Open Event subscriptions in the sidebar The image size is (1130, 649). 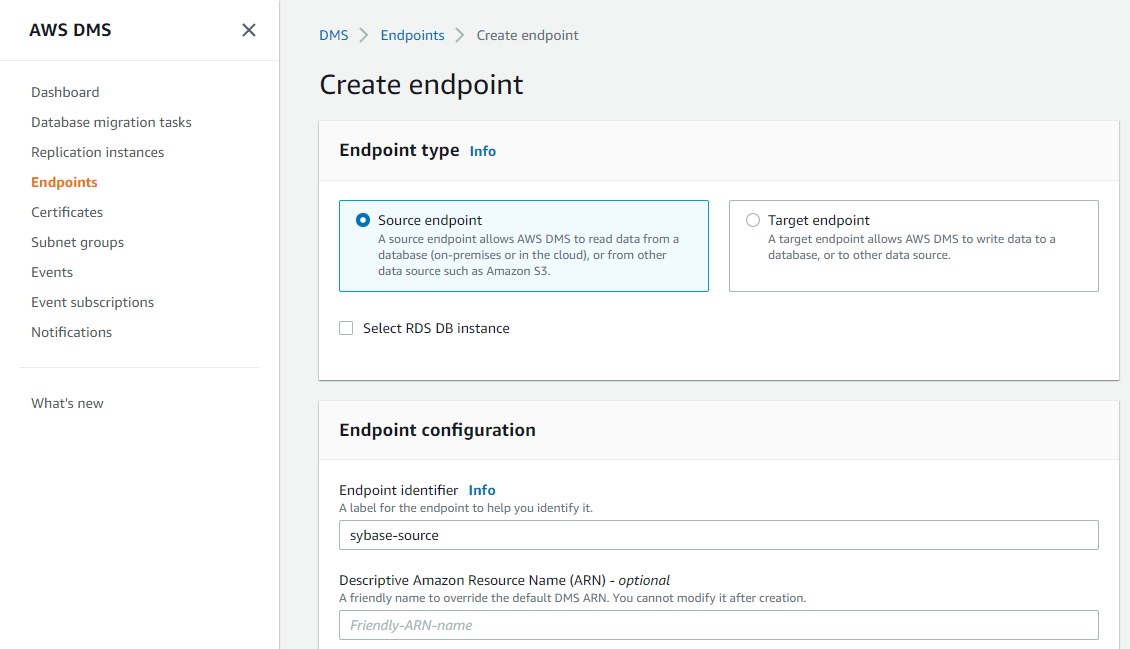click(92, 302)
